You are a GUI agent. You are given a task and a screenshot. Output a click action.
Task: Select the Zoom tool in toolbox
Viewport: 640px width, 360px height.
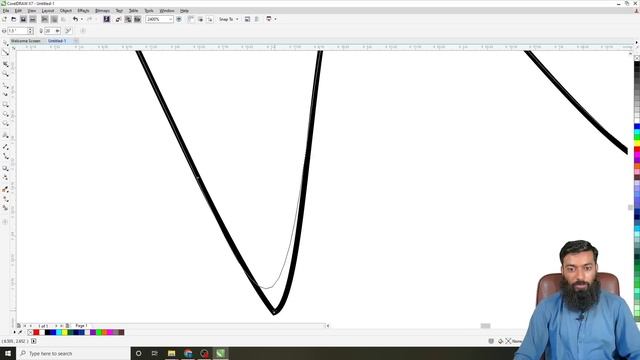coord(5,74)
